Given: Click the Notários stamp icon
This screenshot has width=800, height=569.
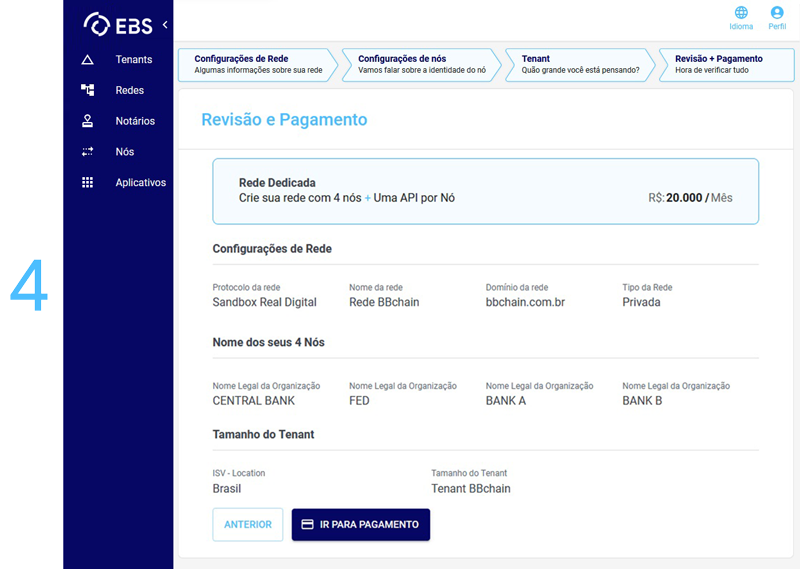Looking at the screenshot, I should (87, 121).
